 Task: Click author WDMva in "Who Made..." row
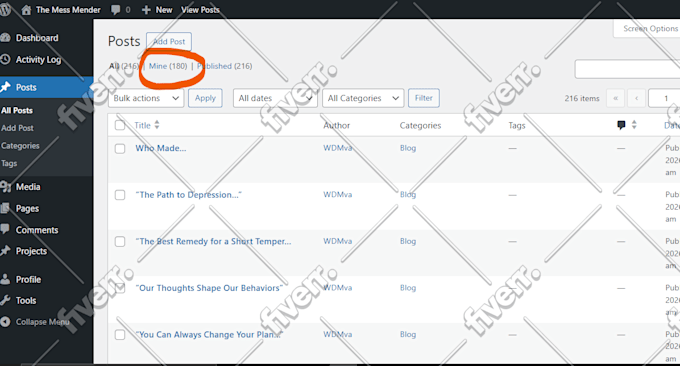(337, 148)
